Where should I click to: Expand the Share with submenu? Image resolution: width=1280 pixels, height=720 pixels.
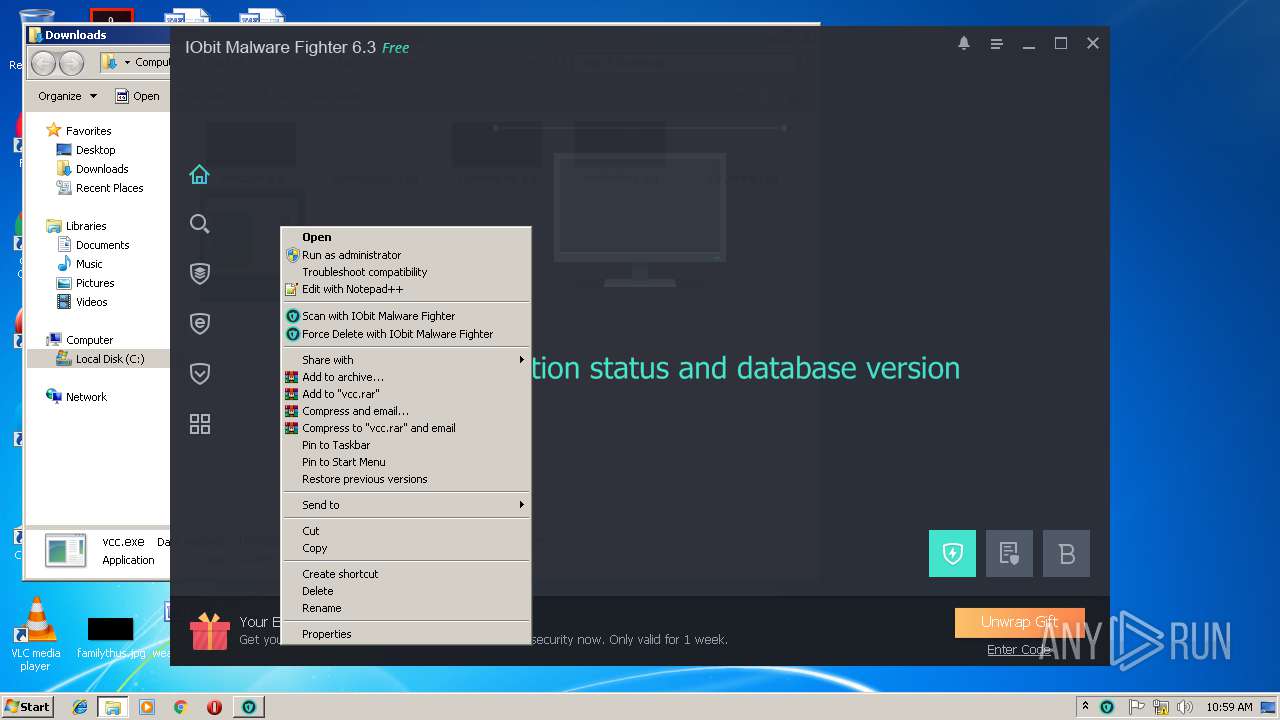pos(406,360)
